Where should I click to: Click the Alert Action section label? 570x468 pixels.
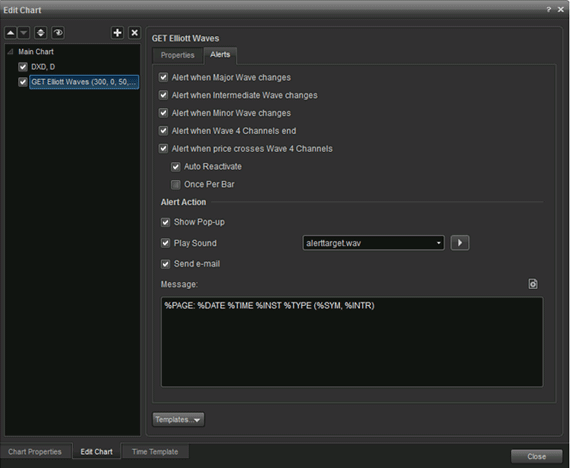pos(183,202)
